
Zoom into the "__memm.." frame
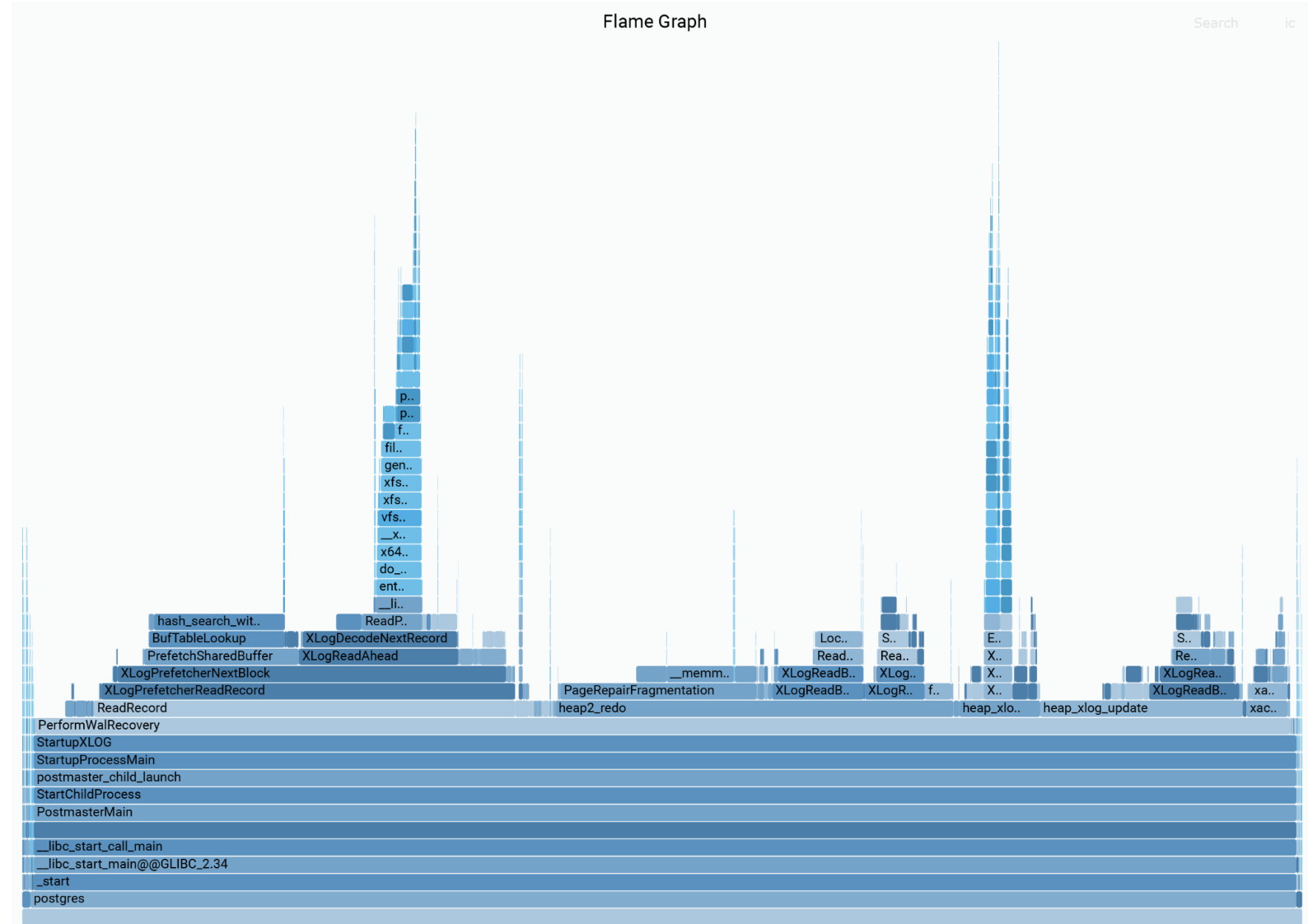coord(712,674)
